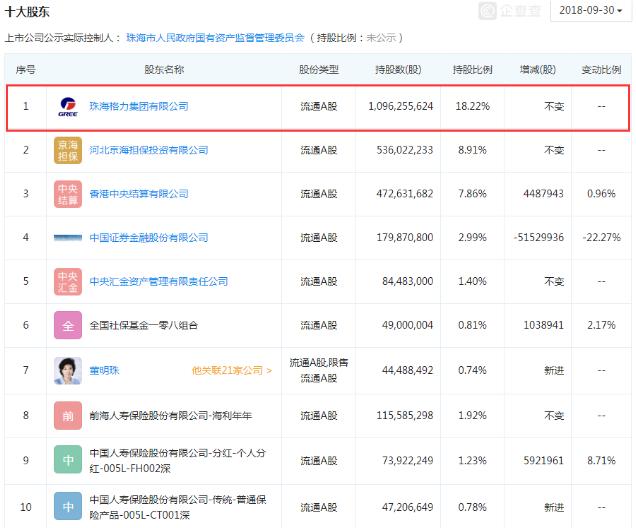Click the 中央结算 logo icon
The height and width of the screenshot is (528, 636).
(x=68, y=194)
